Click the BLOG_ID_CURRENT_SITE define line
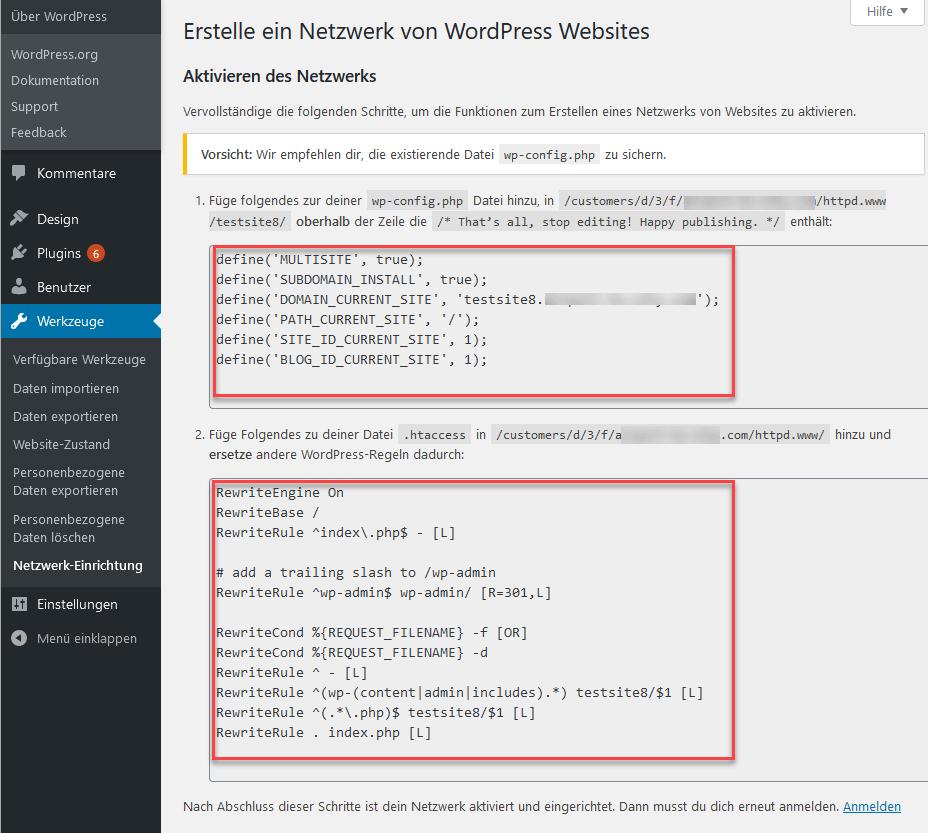 point(352,359)
